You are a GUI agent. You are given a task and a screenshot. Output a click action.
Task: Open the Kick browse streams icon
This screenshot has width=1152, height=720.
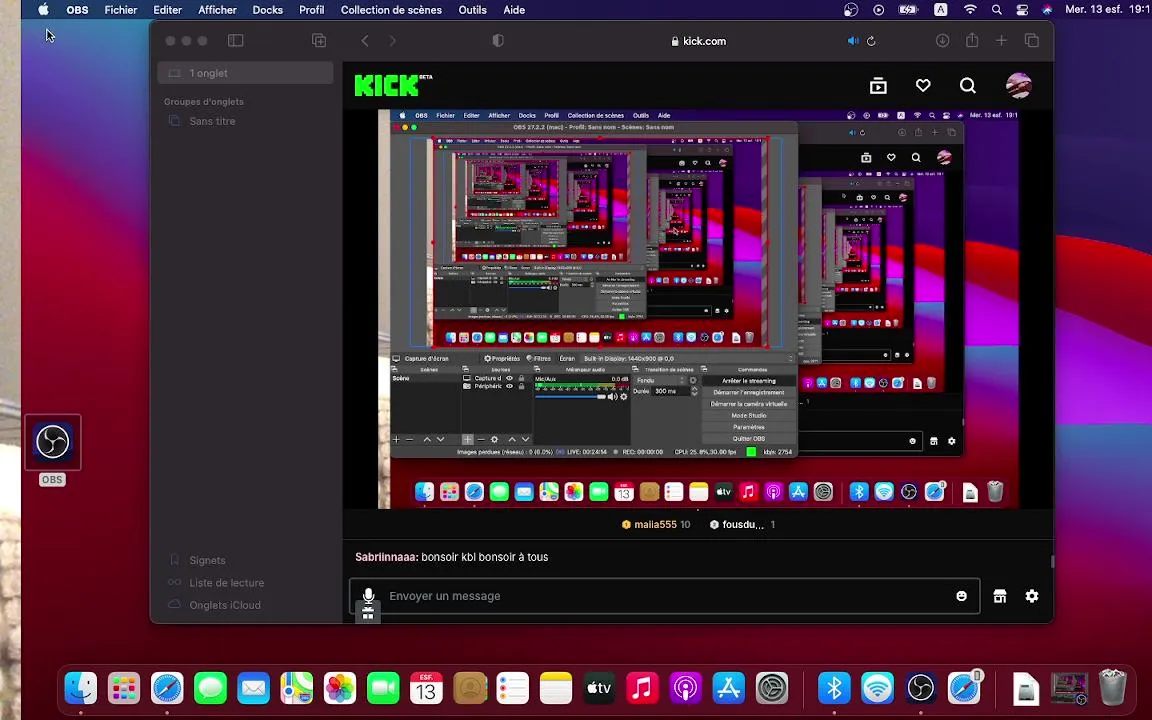[x=878, y=86]
